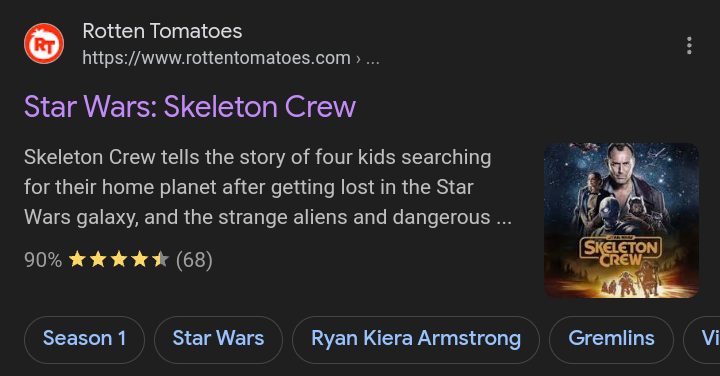This screenshot has height=376, width=720.
Task: Choose the Ryan Kiera Armstrong chip
Action: click(x=416, y=339)
